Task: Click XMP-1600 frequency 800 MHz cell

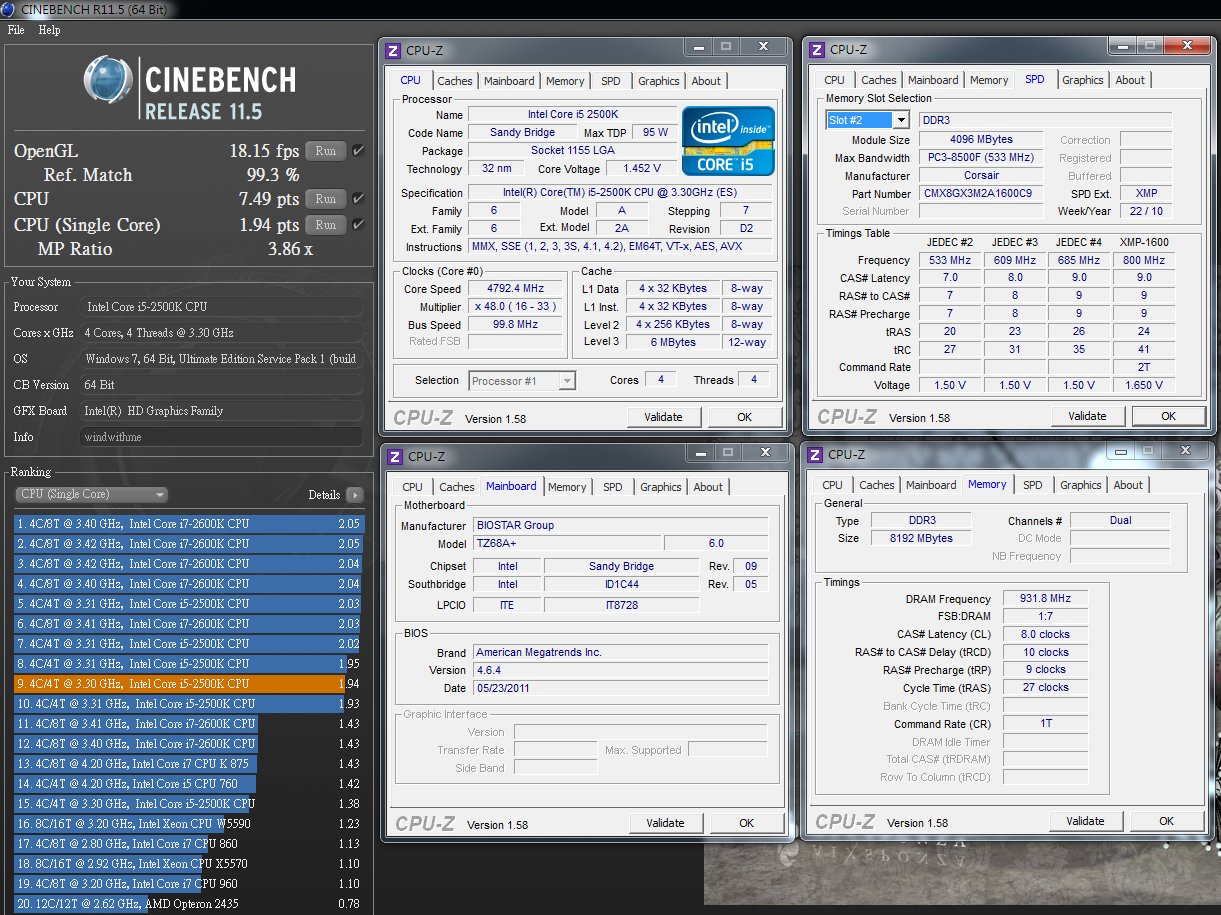Action: point(1144,260)
